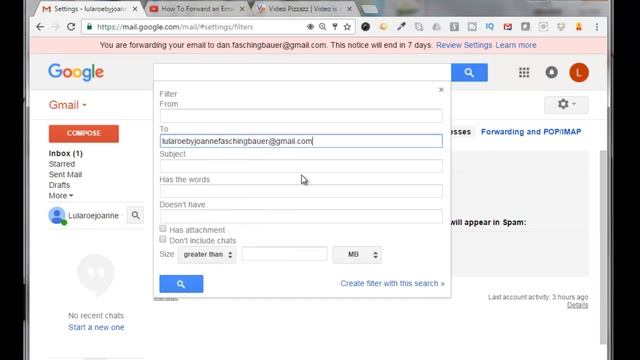640x360 pixels.
Task: Click the page vertical scrollbar
Action: 603,247
